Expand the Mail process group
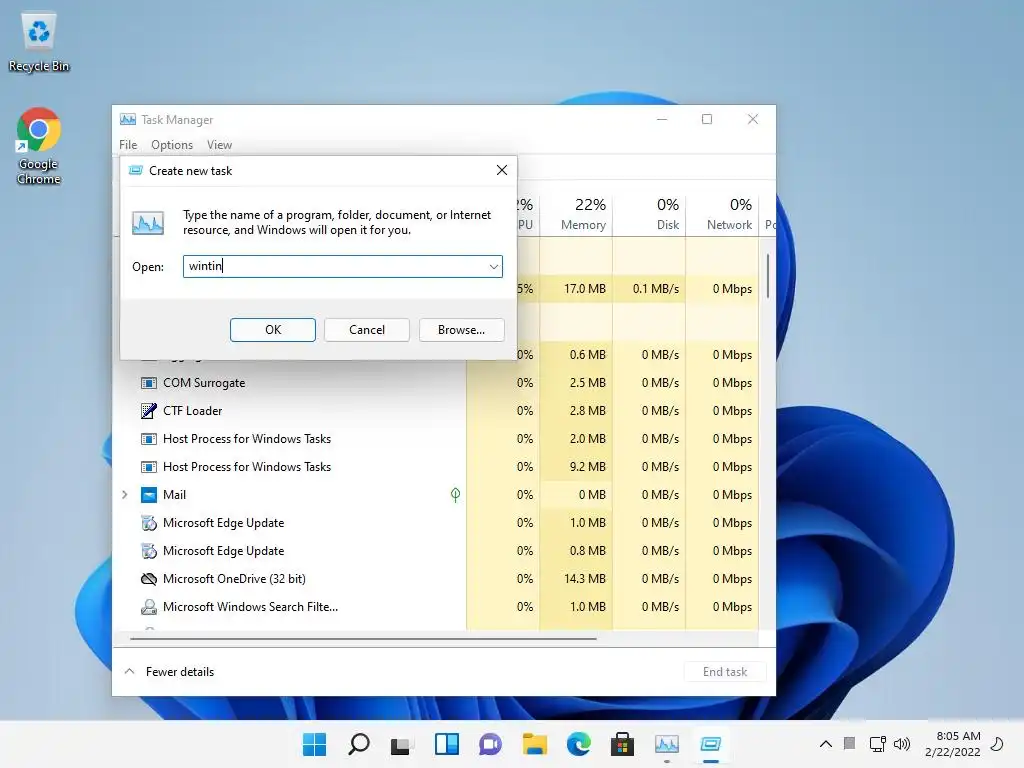The image size is (1024, 768). tap(125, 495)
